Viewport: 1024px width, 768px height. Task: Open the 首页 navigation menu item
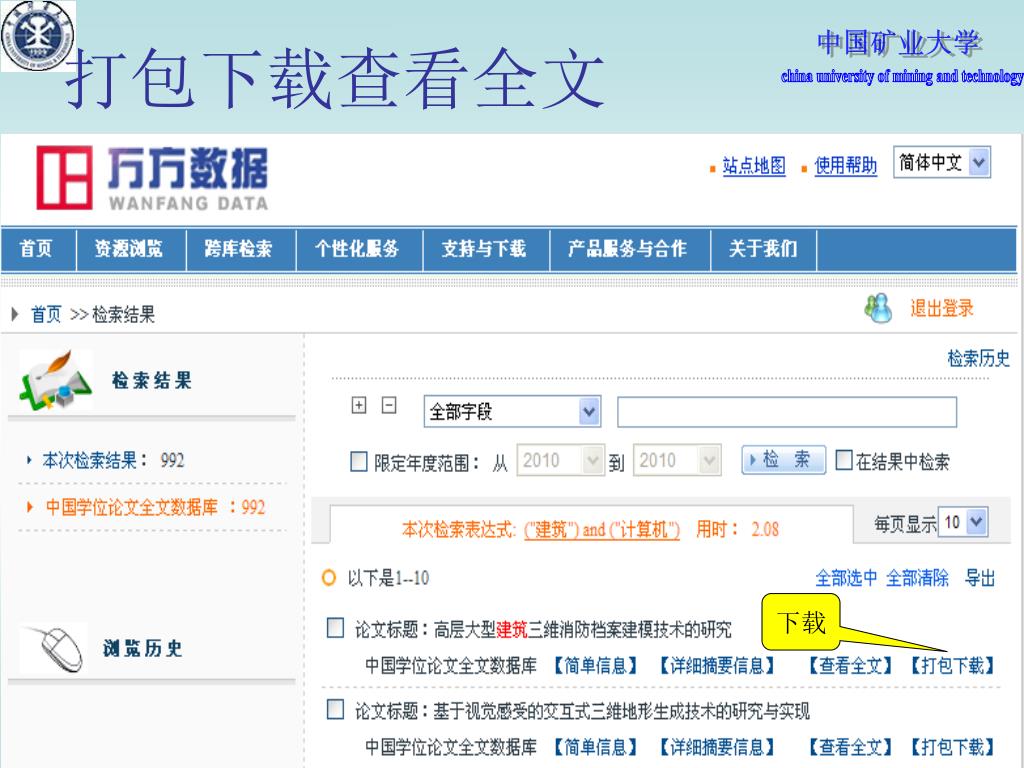click(x=36, y=249)
